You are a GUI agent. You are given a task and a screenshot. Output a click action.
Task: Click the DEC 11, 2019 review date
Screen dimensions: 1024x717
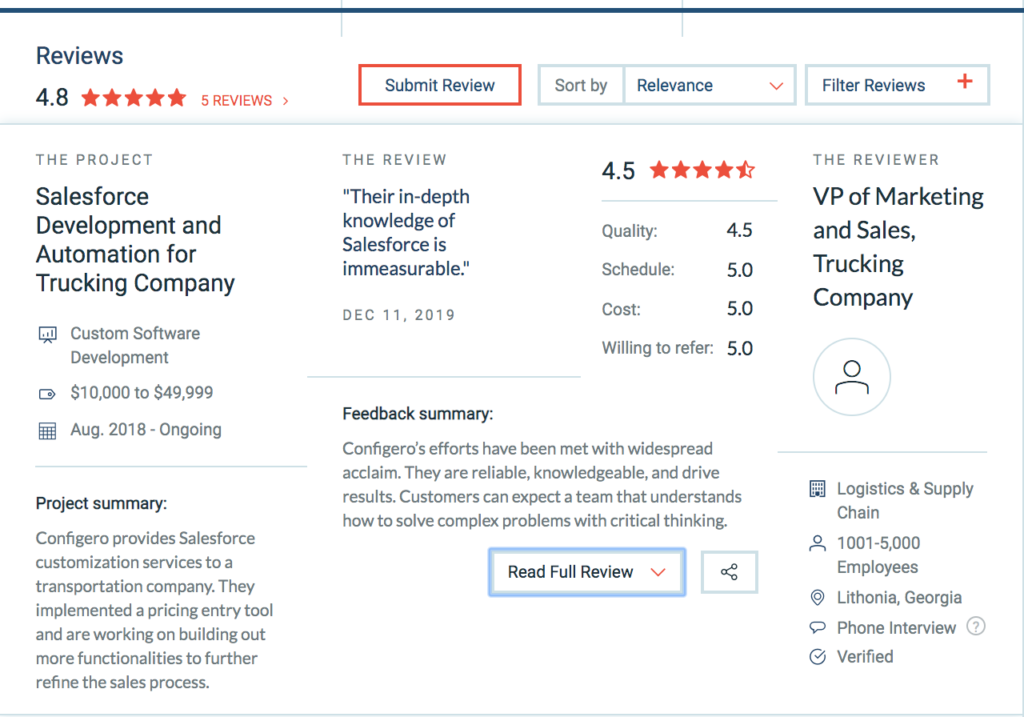pos(399,315)
